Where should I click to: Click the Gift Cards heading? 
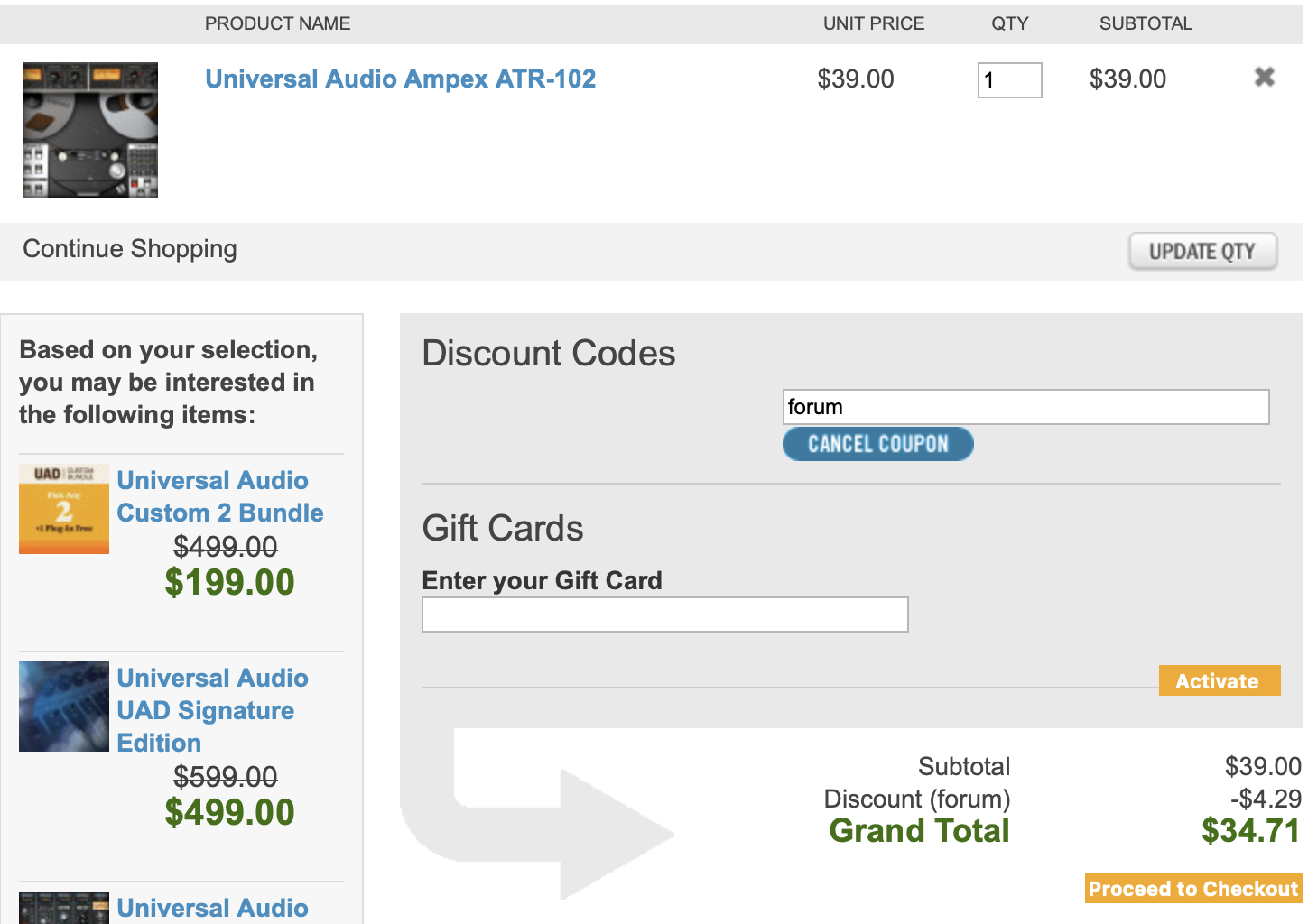pyautogui.click(x=503, y=528)
